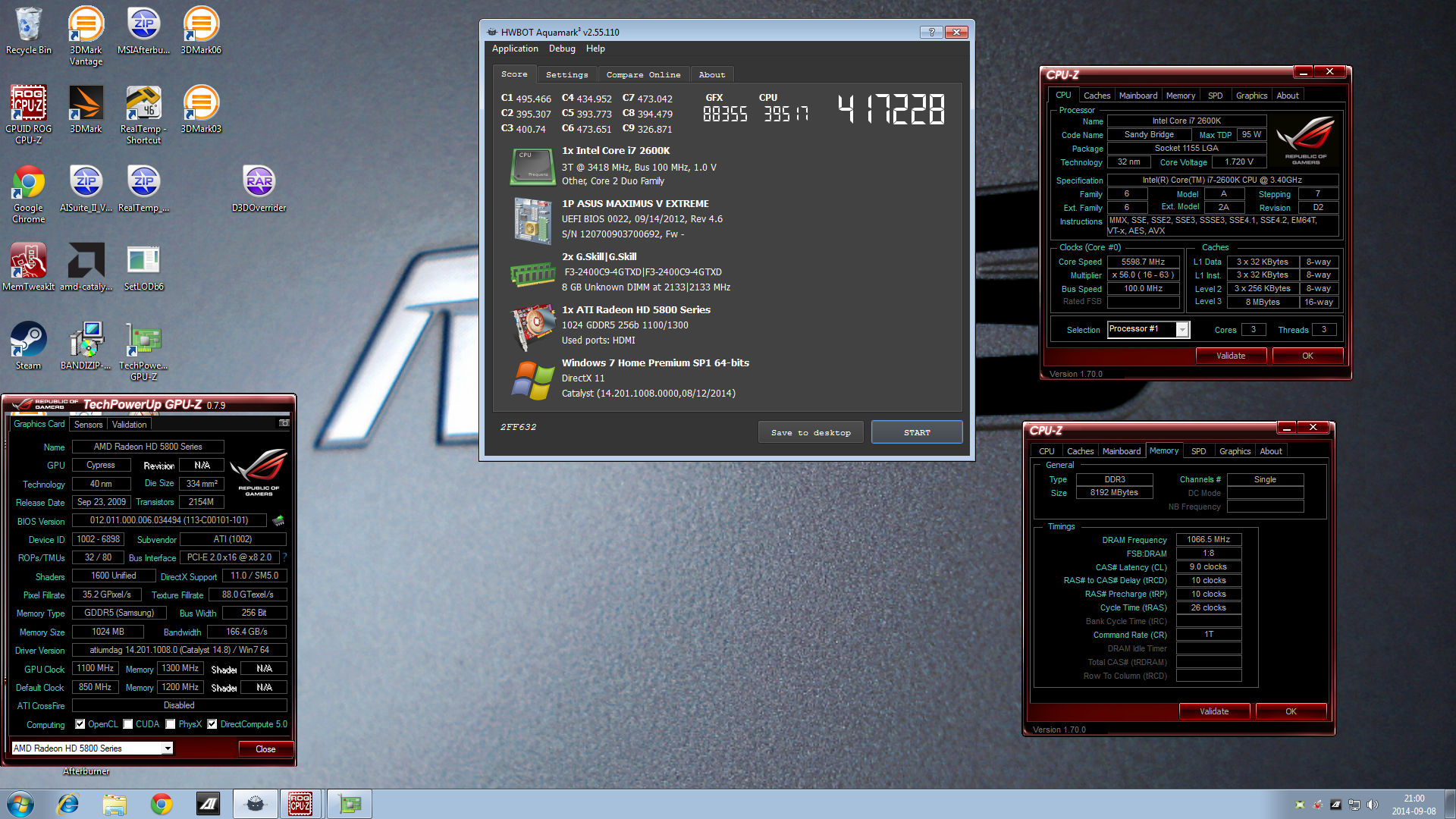This screenshot has height=819, width=1456.
Task: Open Graphics tab in upper CPU-Z window
Action: 1251,96
